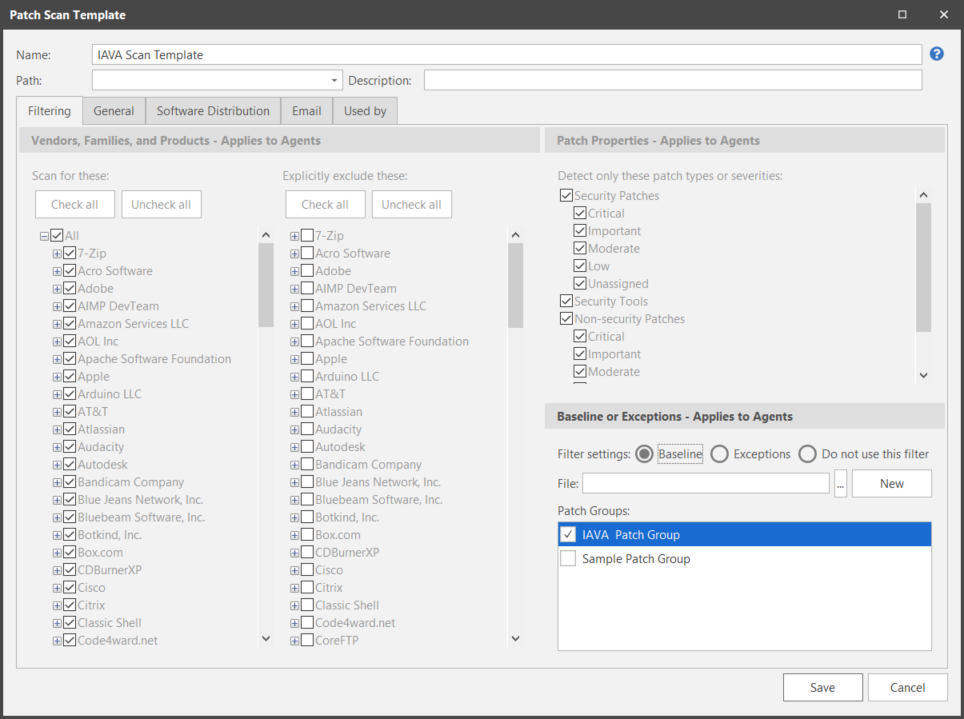Click New to create a baseline file

(x=891, y=483)
